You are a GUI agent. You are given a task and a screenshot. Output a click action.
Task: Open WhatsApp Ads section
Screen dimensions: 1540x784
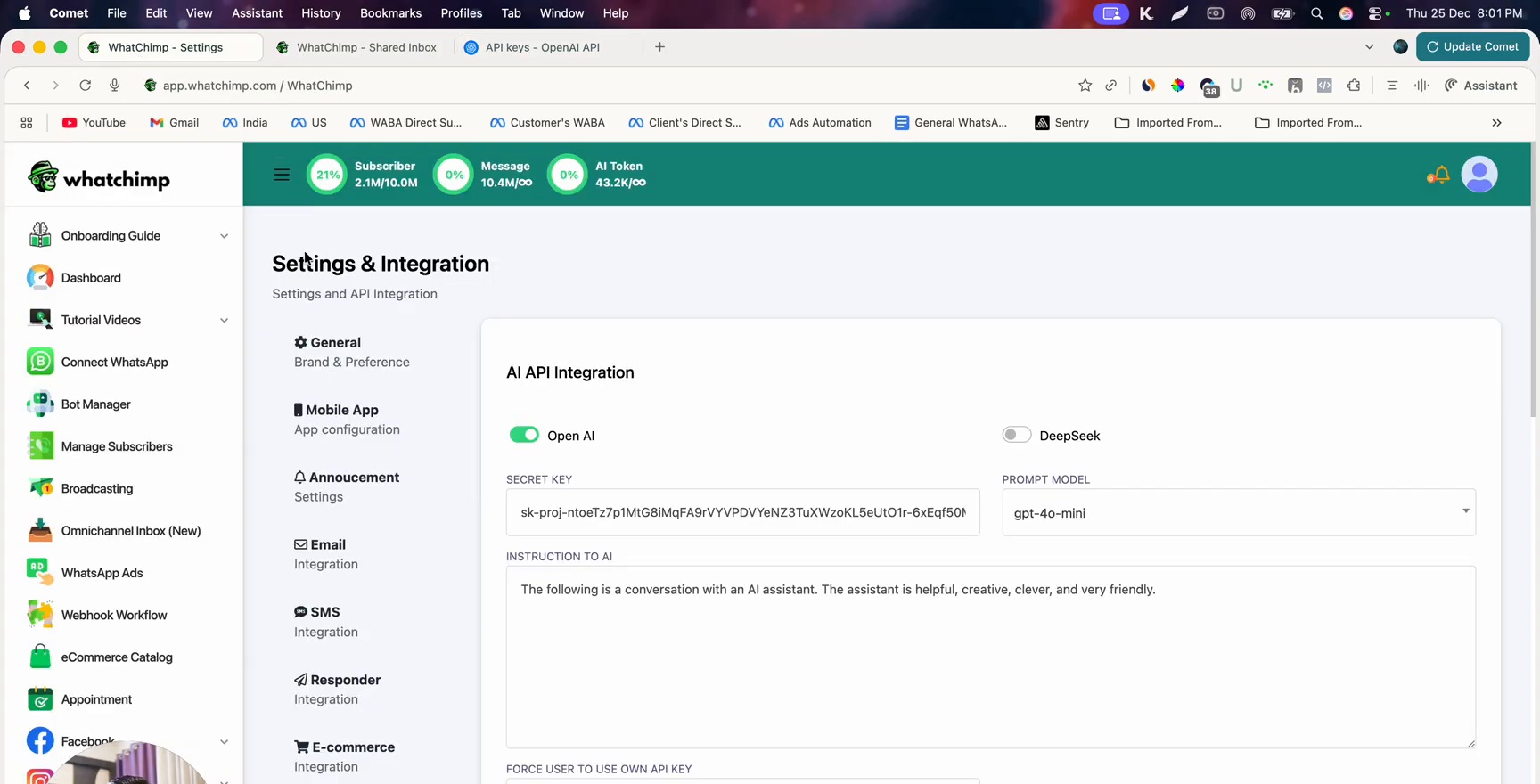tap(102, 573)
